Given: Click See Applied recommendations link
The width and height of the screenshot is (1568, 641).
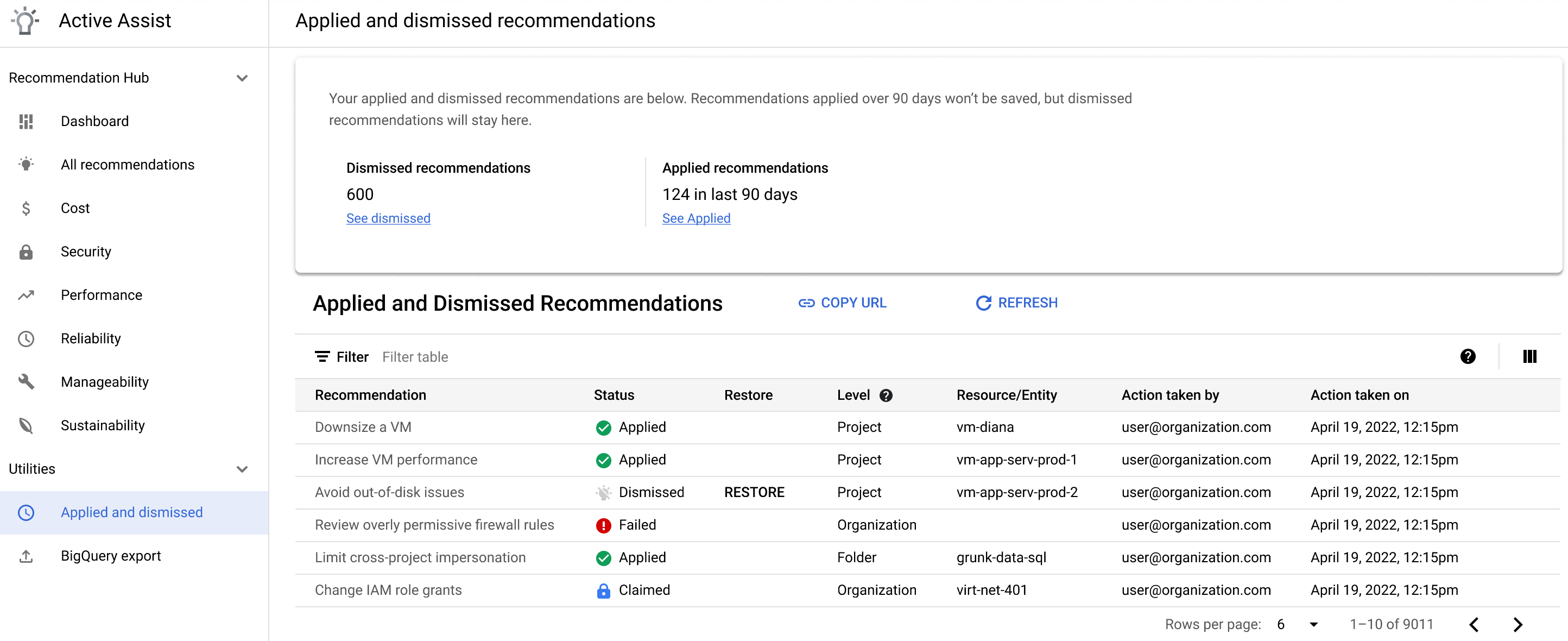Looking at the screenshot, I should pyautogui.click(x=696, y=218).
